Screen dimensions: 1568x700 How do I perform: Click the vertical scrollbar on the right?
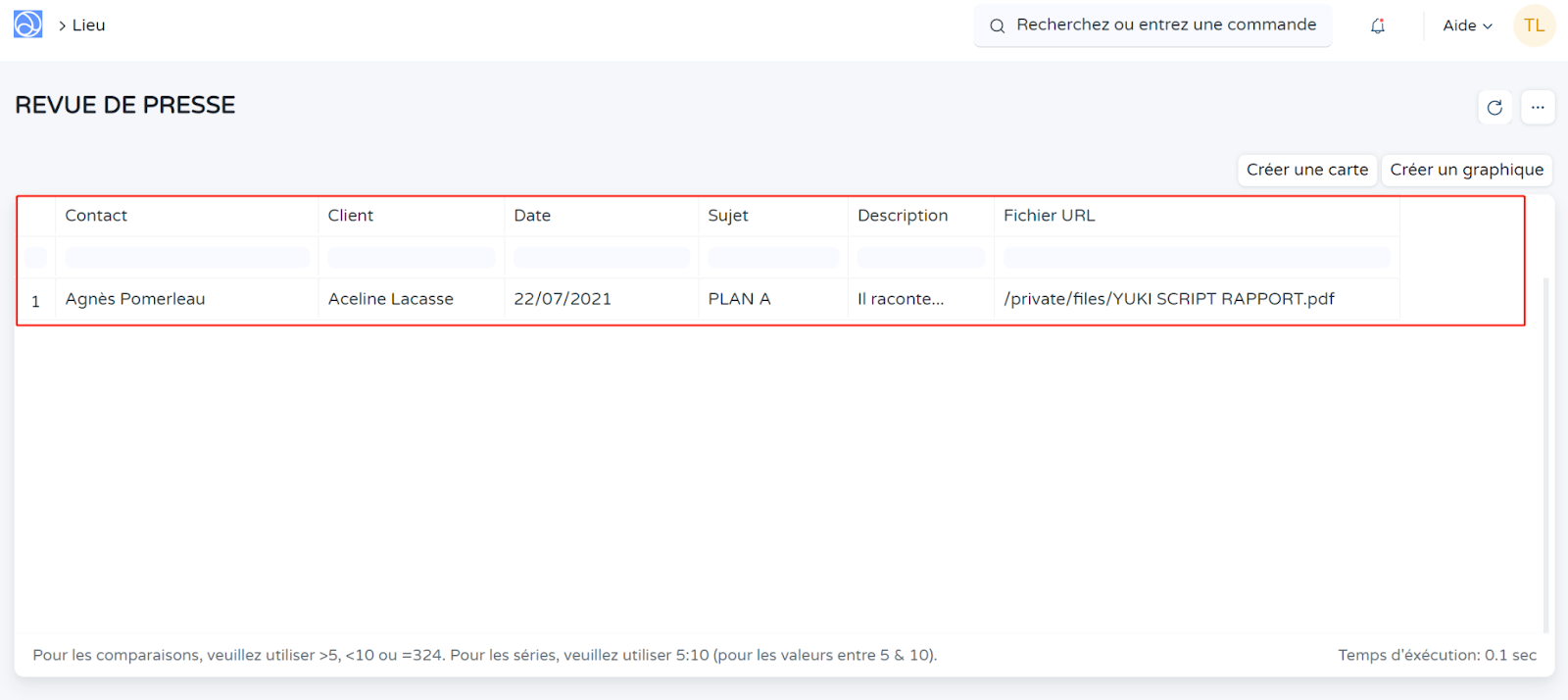(x=1545, y=451)
